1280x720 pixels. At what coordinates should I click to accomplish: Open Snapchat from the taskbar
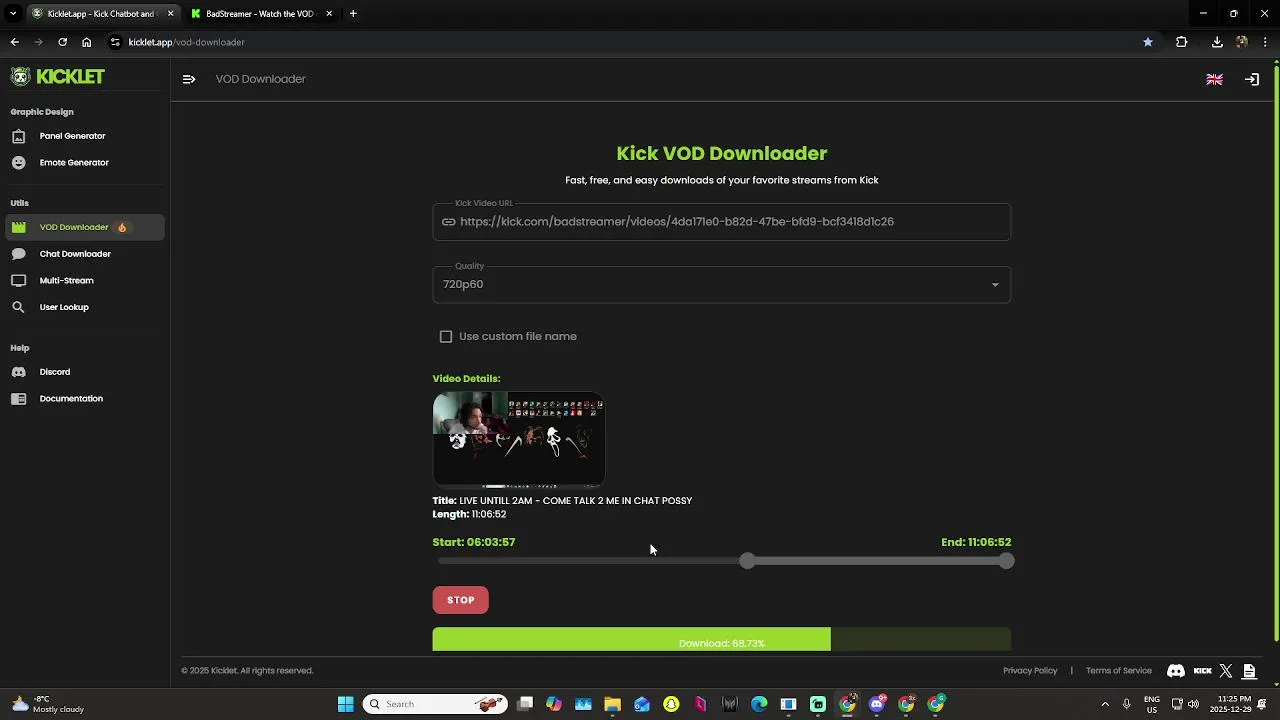[x=671, y=704]
